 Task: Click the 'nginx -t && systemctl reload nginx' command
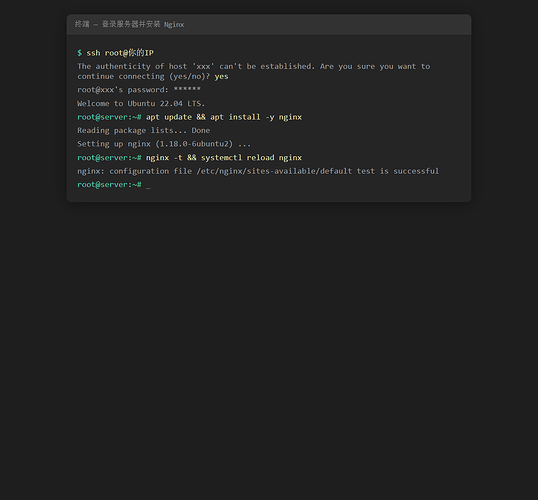tap(224, 158)
